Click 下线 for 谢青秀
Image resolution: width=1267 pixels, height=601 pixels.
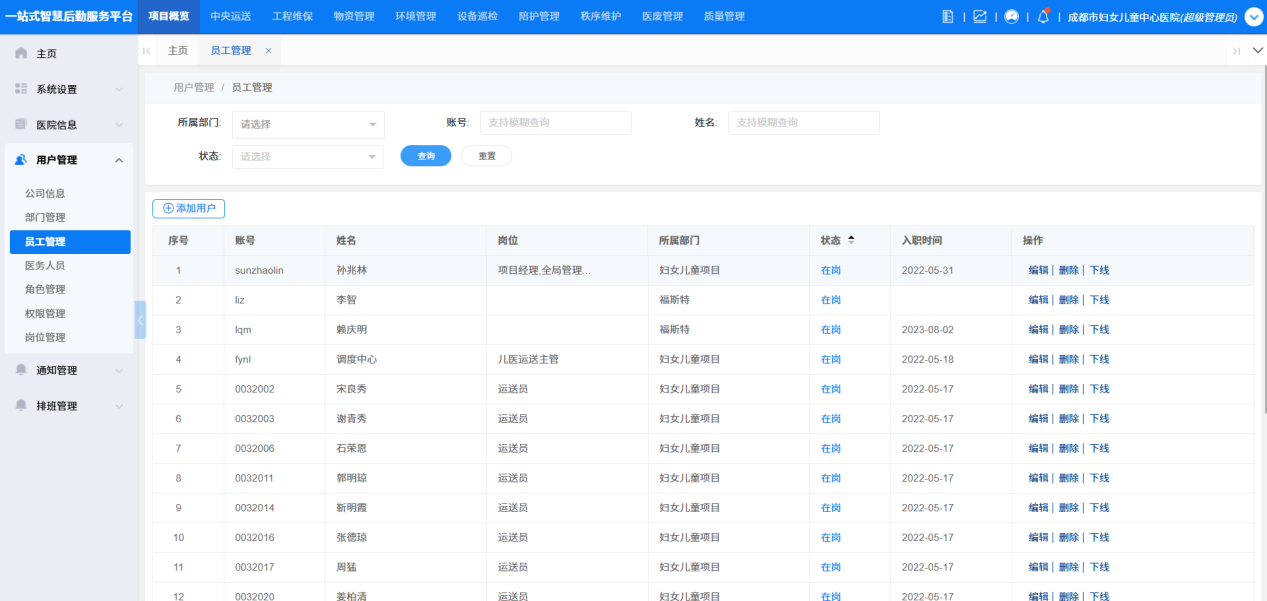1099,419
